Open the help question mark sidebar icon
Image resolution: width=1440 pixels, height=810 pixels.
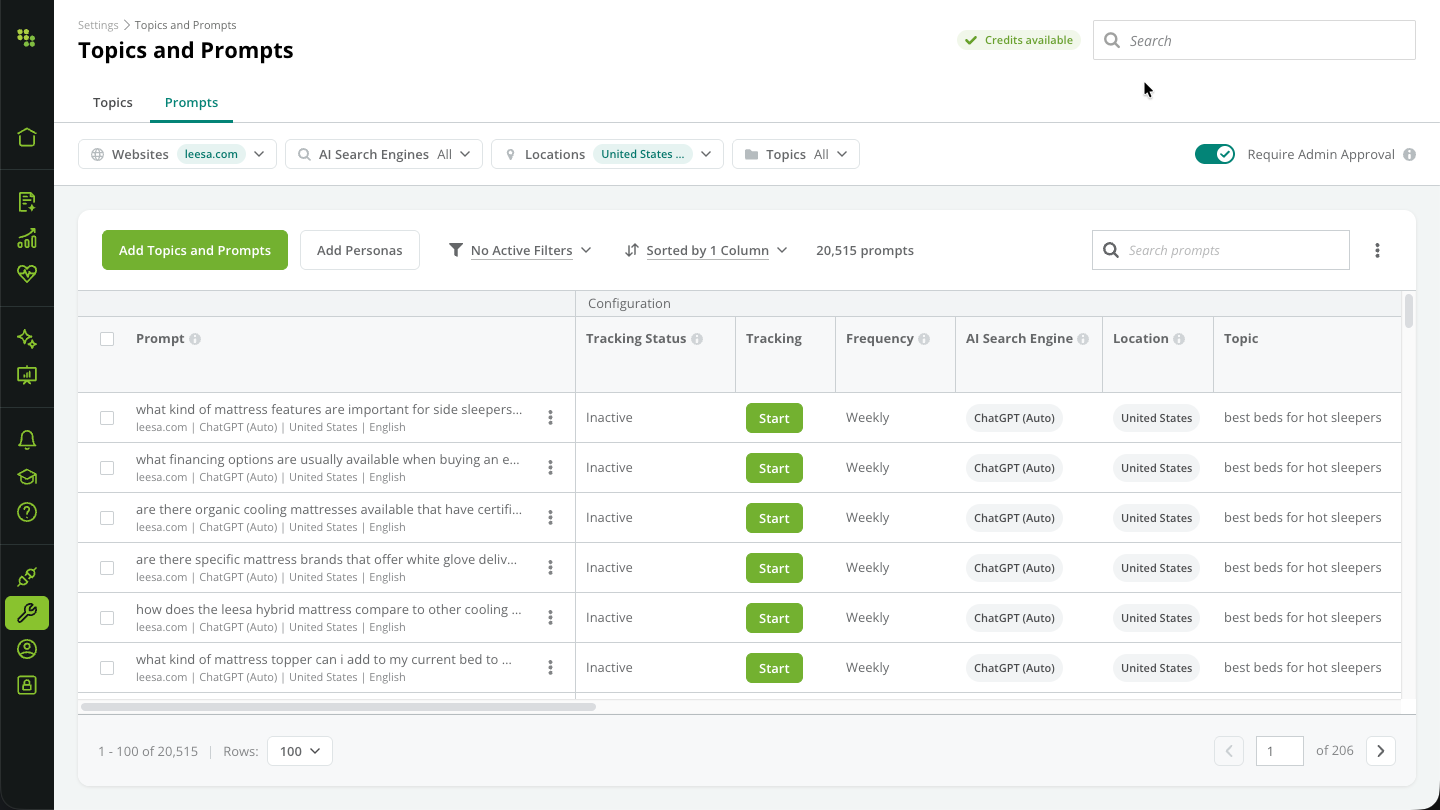[27, 512]
